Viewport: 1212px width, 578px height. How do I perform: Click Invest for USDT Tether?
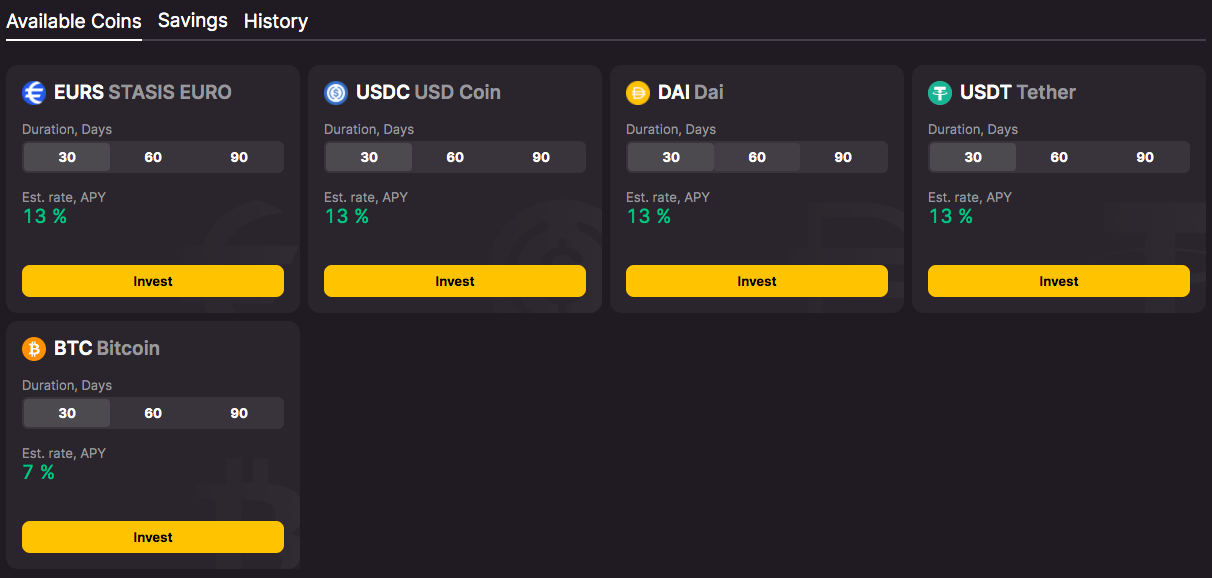coord(1059,281)
